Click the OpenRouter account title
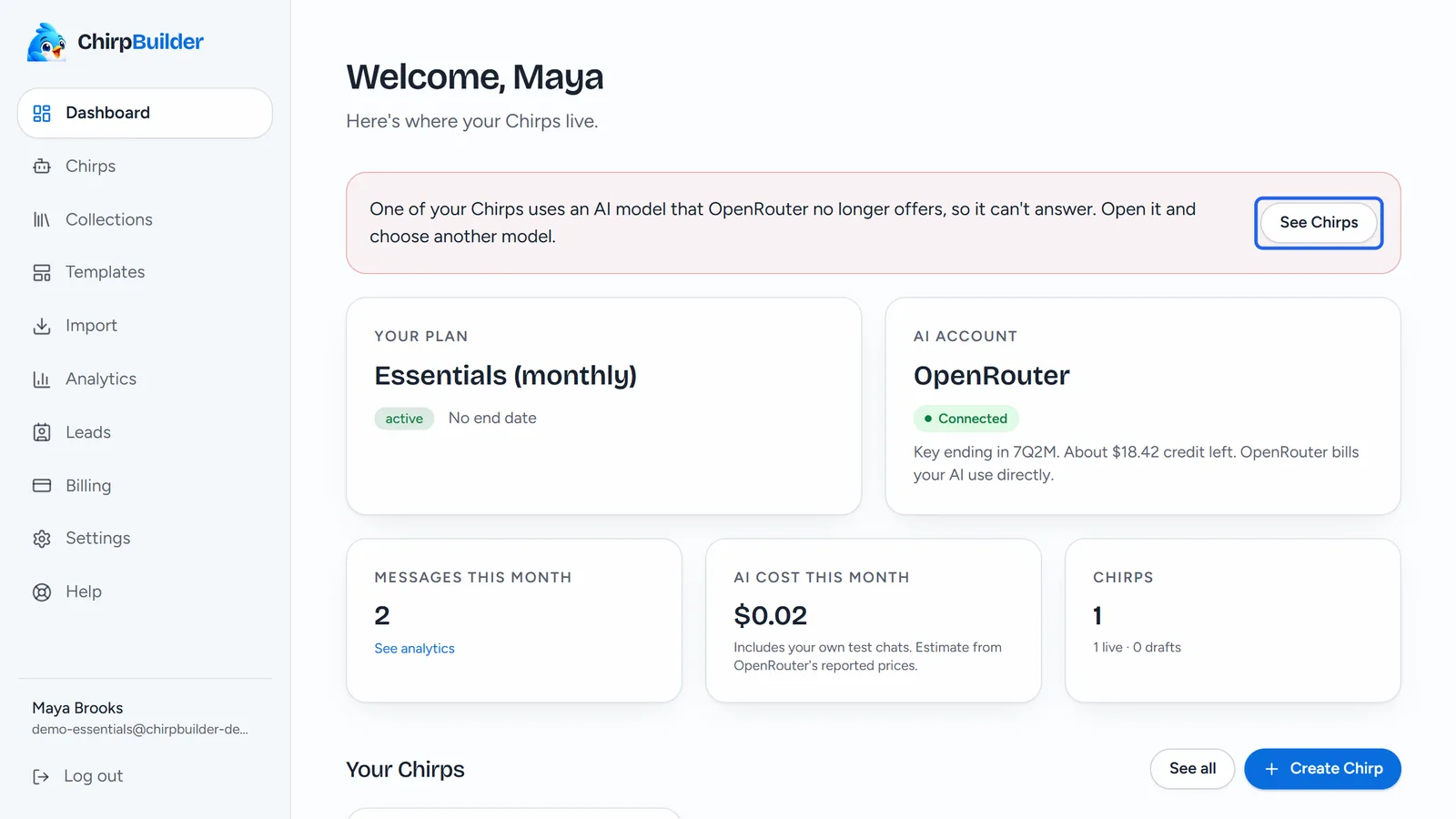The height and width of the screenshot is (819, 1456). (991, 376)
